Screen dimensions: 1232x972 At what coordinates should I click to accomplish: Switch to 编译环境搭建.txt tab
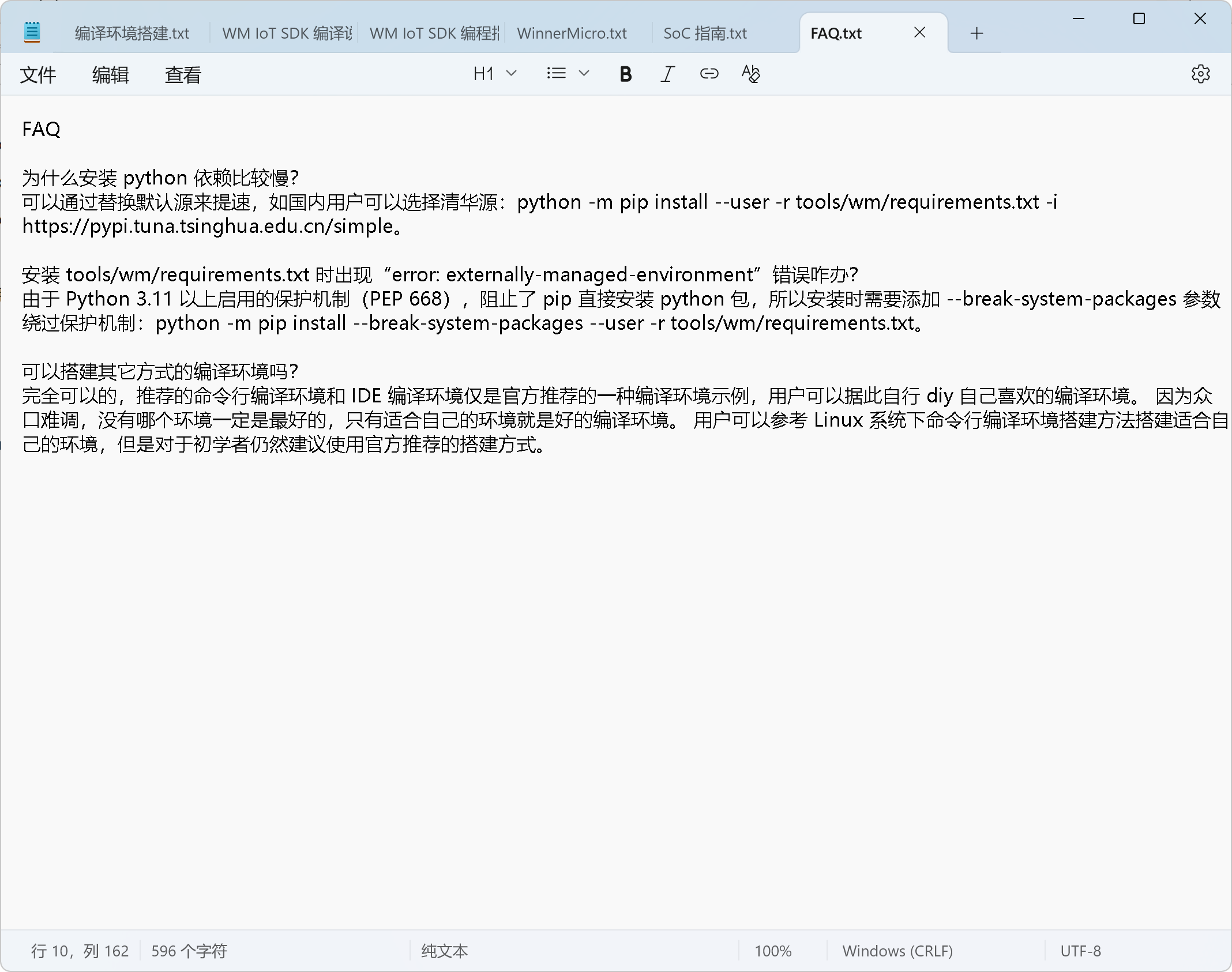coord(132,33)
